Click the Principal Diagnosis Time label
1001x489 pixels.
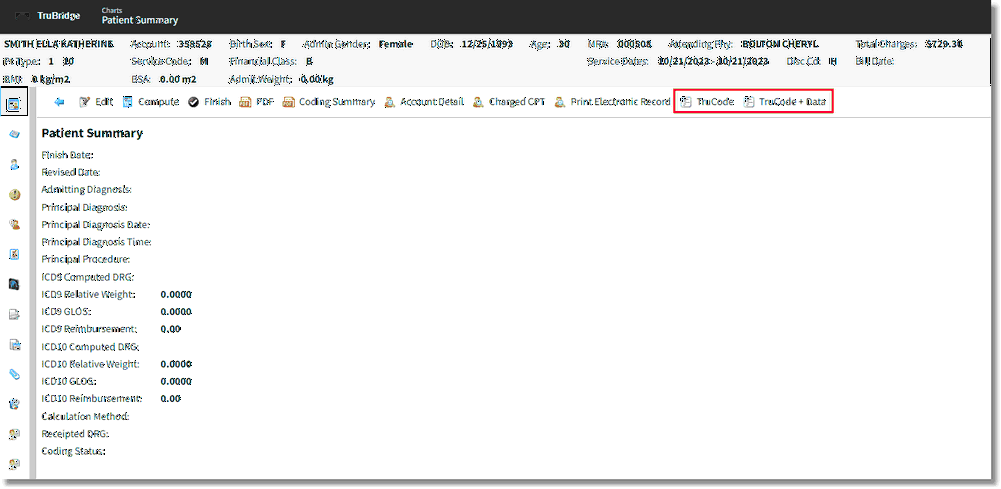pos(96,242)
